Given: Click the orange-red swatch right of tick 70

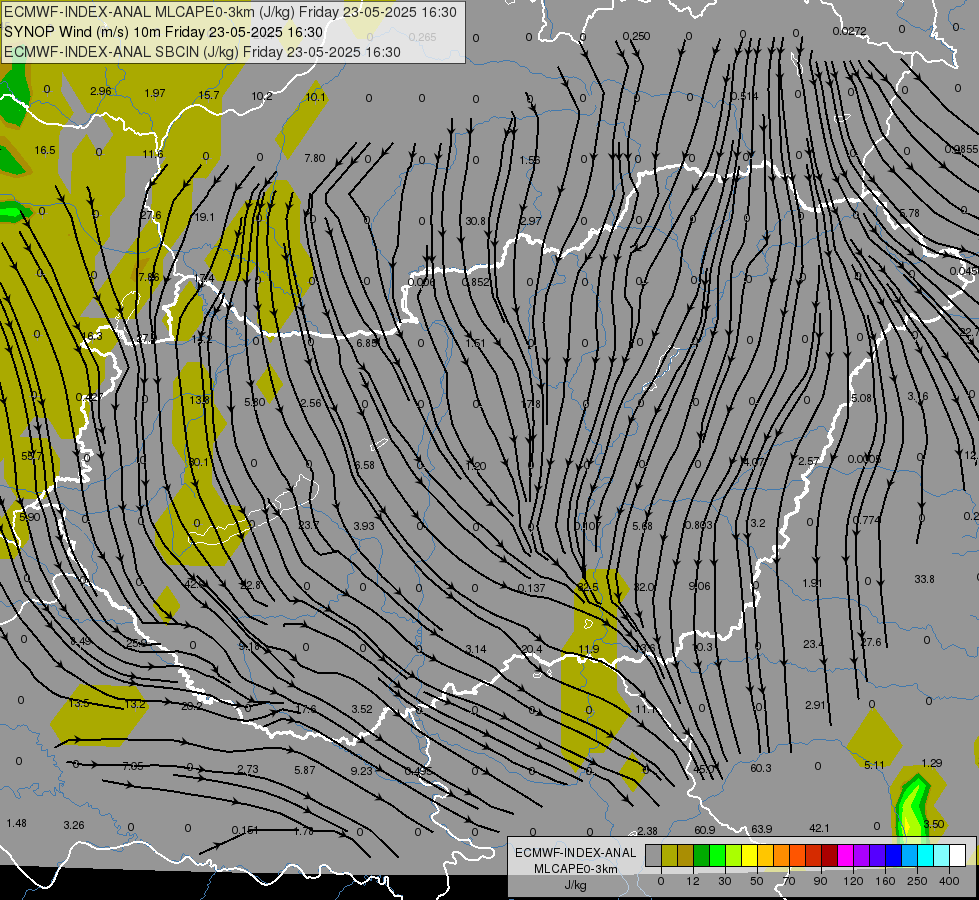Looking at the screenshot, I should click(797, 855).
